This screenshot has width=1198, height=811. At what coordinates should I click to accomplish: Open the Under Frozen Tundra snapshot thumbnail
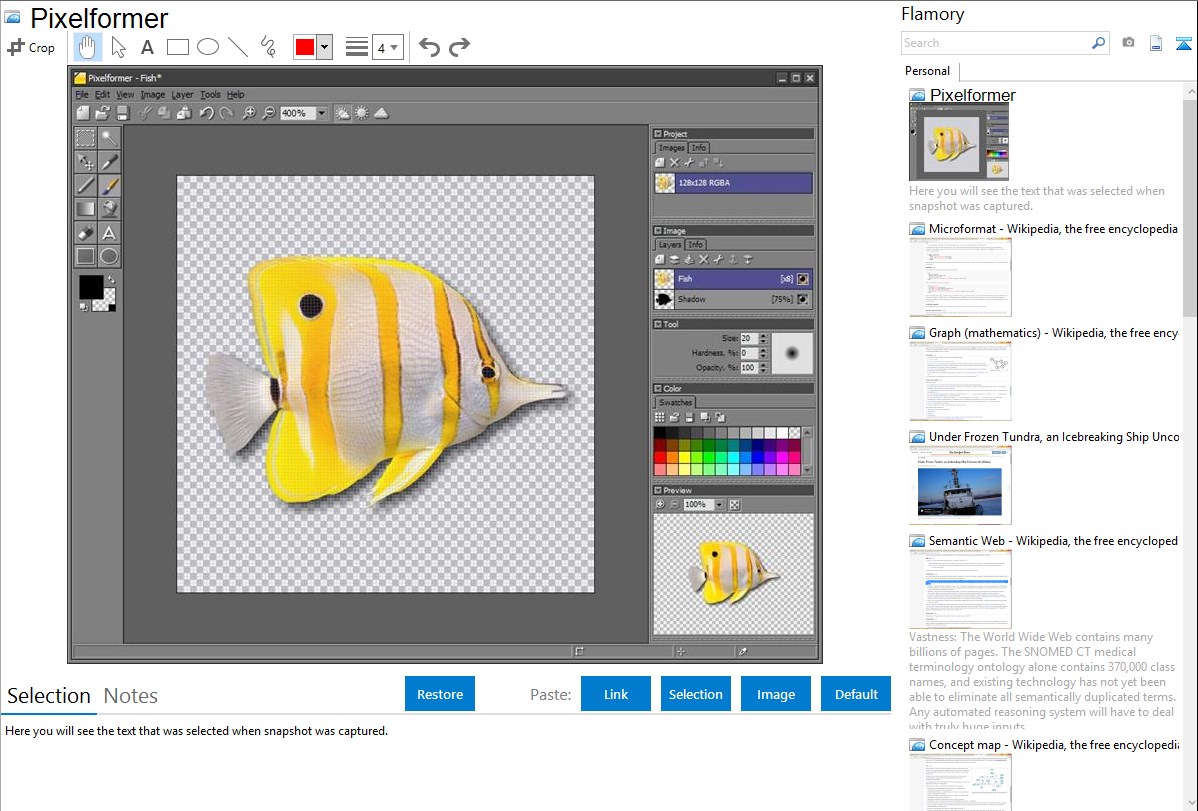960,484
